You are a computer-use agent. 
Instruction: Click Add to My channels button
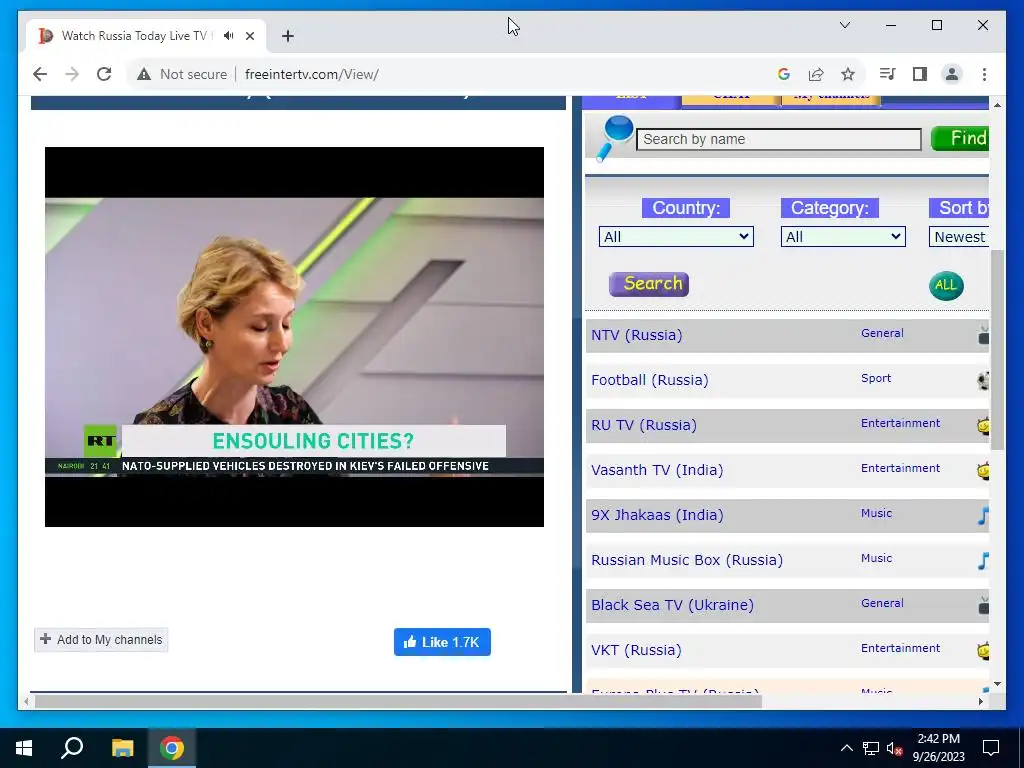[101, 639]
